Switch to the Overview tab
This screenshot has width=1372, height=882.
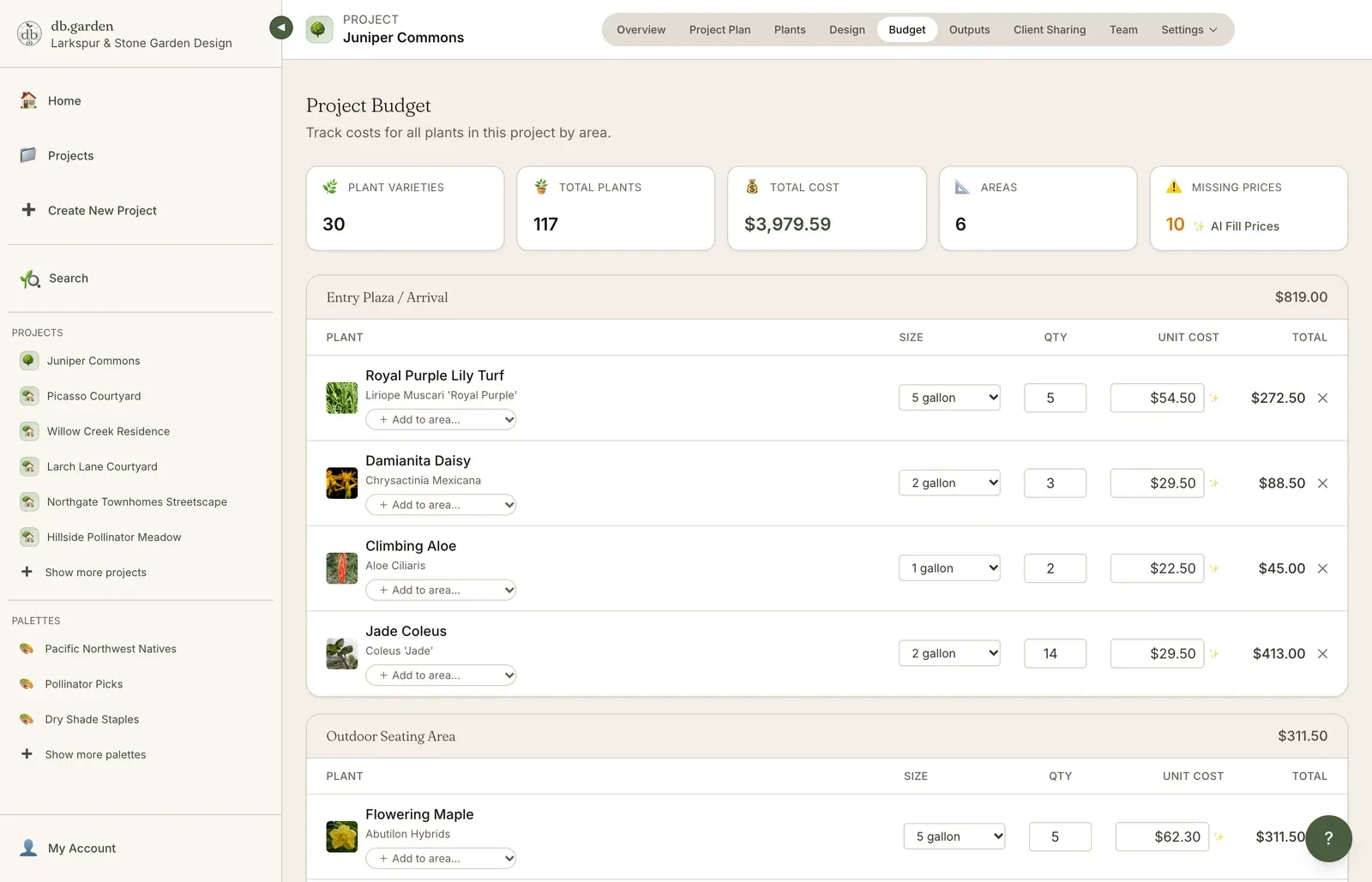click(x=641, y=29)
